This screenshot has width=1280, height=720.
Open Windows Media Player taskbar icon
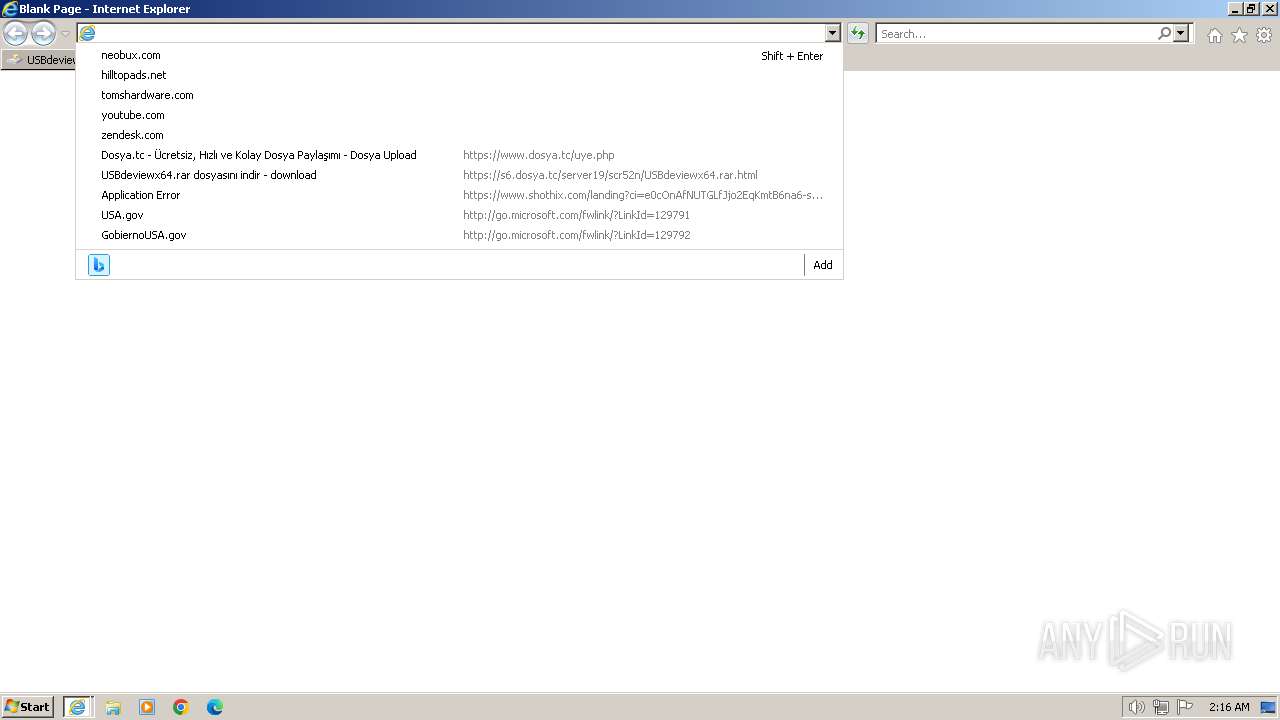coord(147,707)
